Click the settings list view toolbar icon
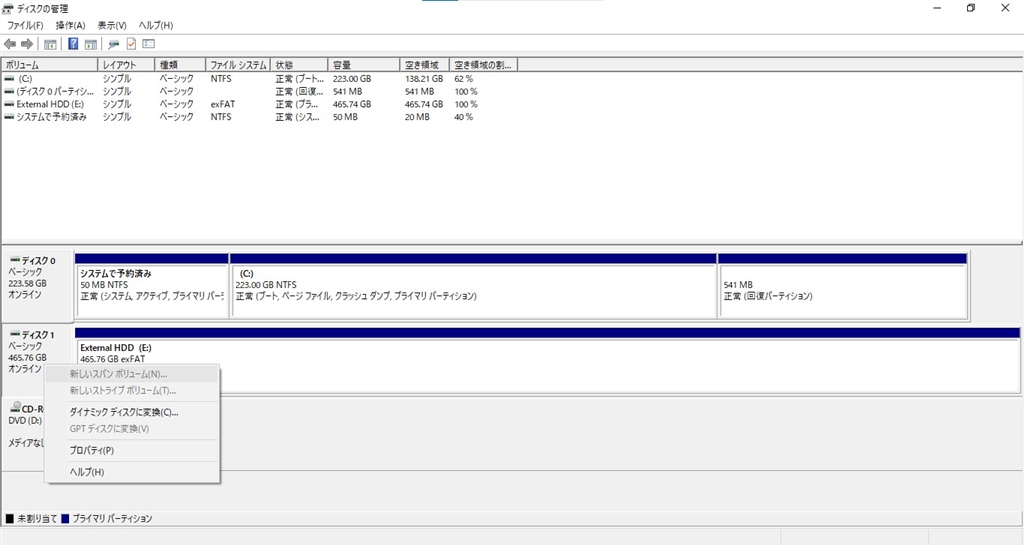 tap(149, 44)
